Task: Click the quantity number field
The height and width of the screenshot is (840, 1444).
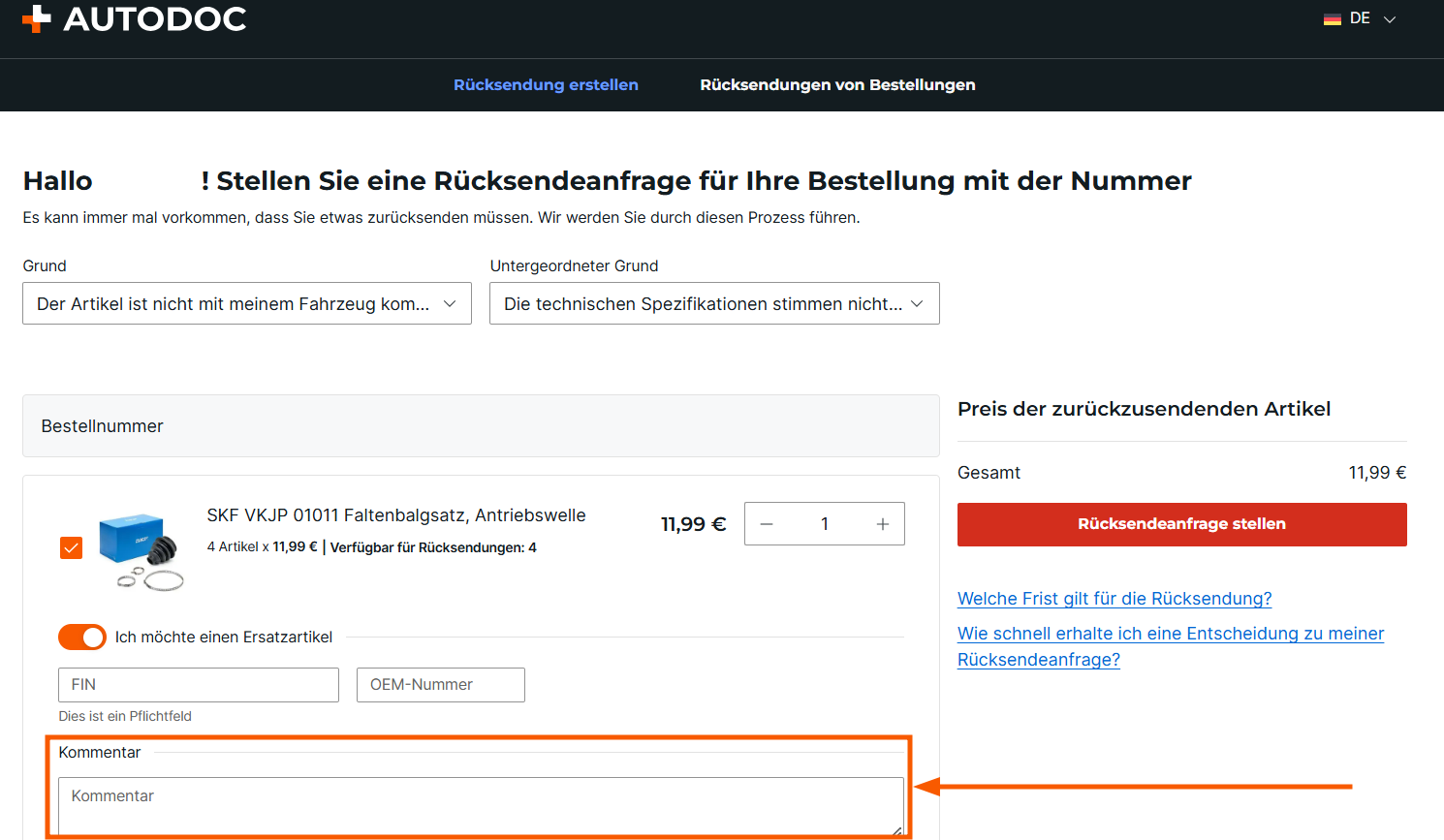Action: point(825,524)
